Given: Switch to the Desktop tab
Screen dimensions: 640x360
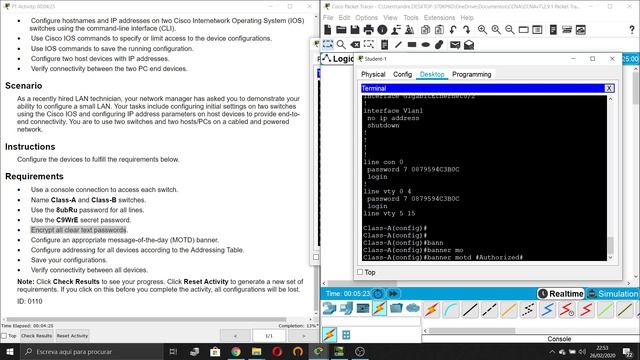Looking at the screenshot, I should [432, 74].
